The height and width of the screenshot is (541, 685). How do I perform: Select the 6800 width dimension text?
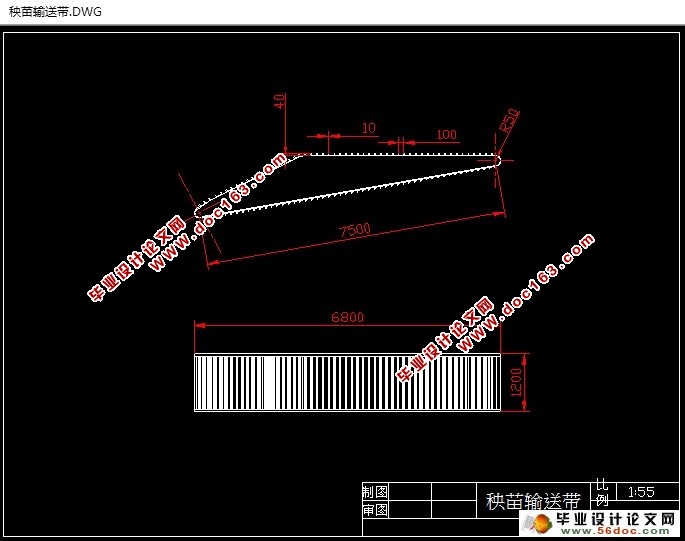click(x=347, y=317)
